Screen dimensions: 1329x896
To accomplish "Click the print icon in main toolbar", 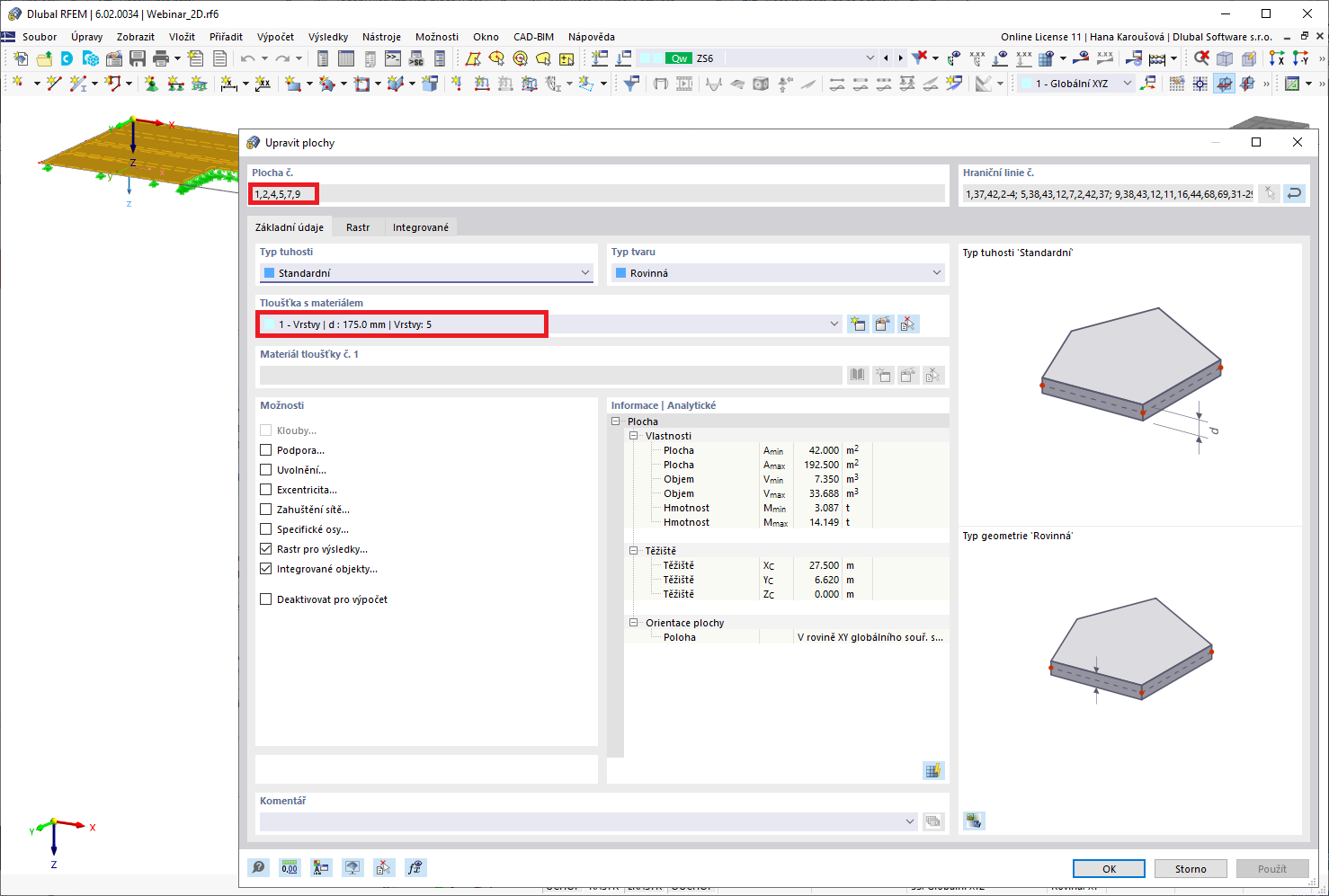I will click(x=161, y=58).
